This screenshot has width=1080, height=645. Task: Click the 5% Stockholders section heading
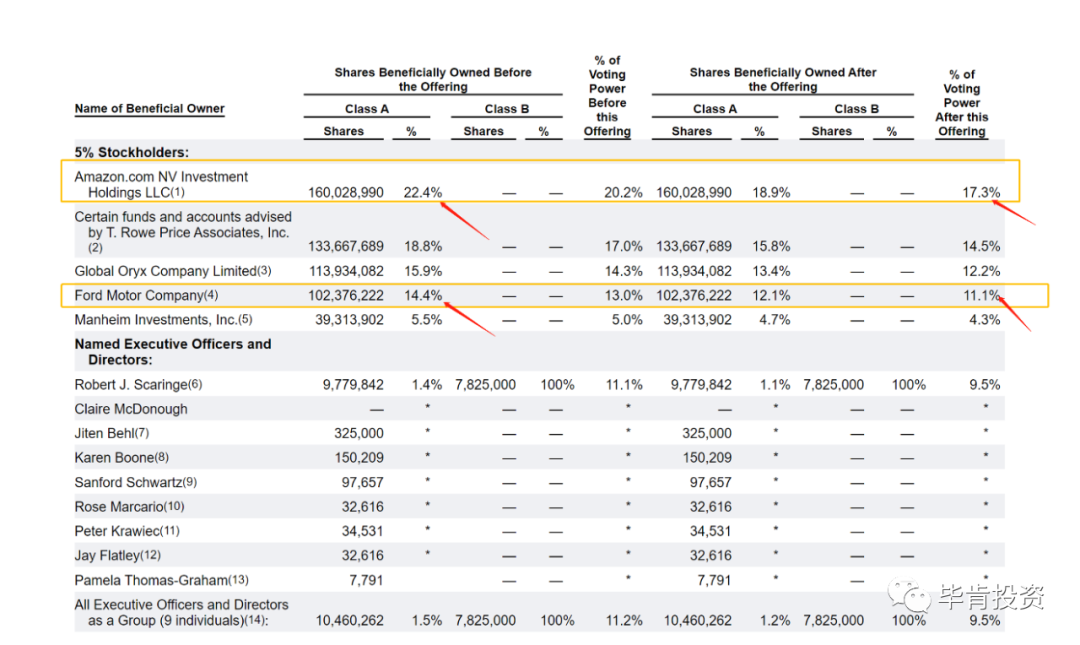point(132,152)
